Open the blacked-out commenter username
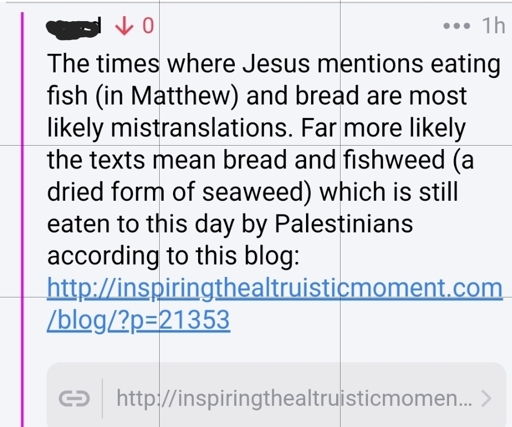The width and height of the screenshot is (512, 427). [74, 28]
